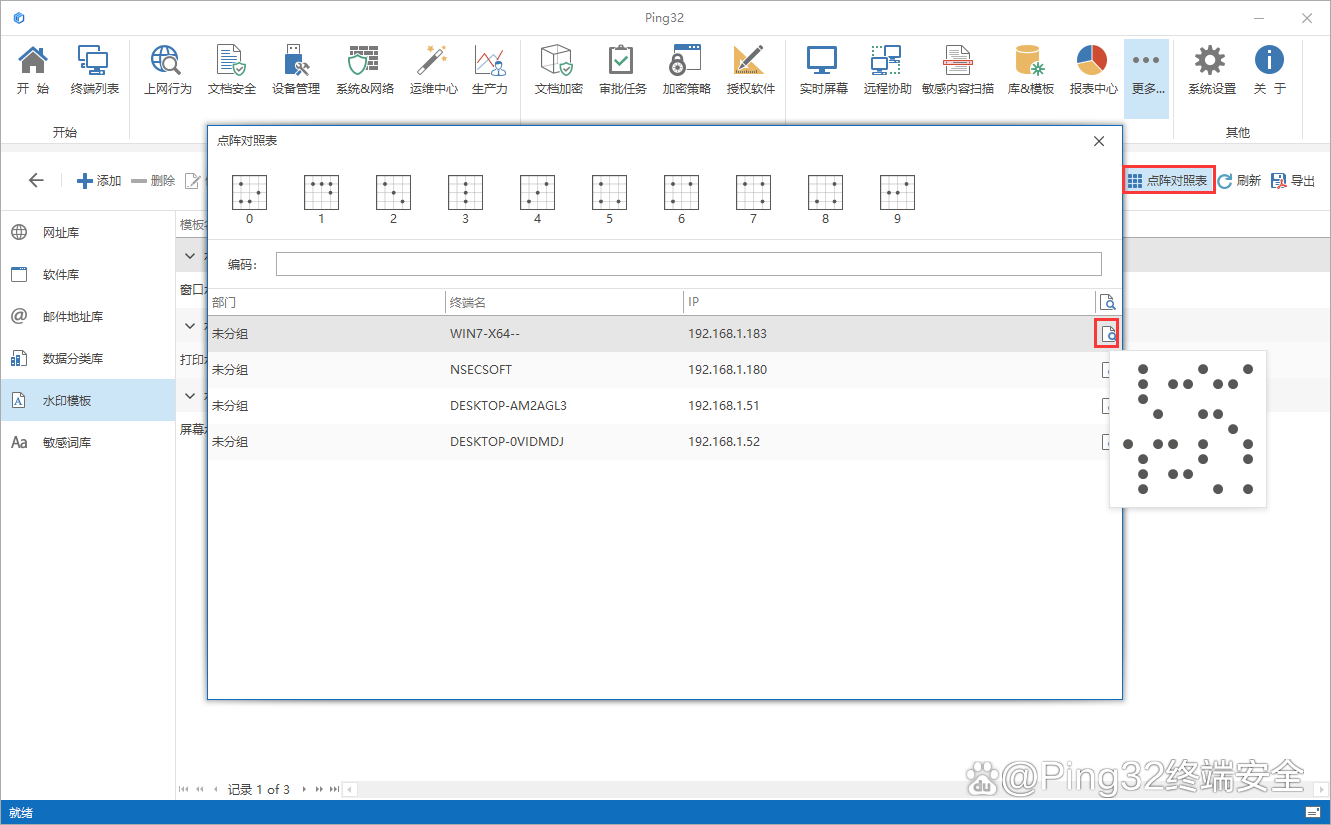Click the 删除 delete button
The image size is (1331, 825).
point(153,181)
